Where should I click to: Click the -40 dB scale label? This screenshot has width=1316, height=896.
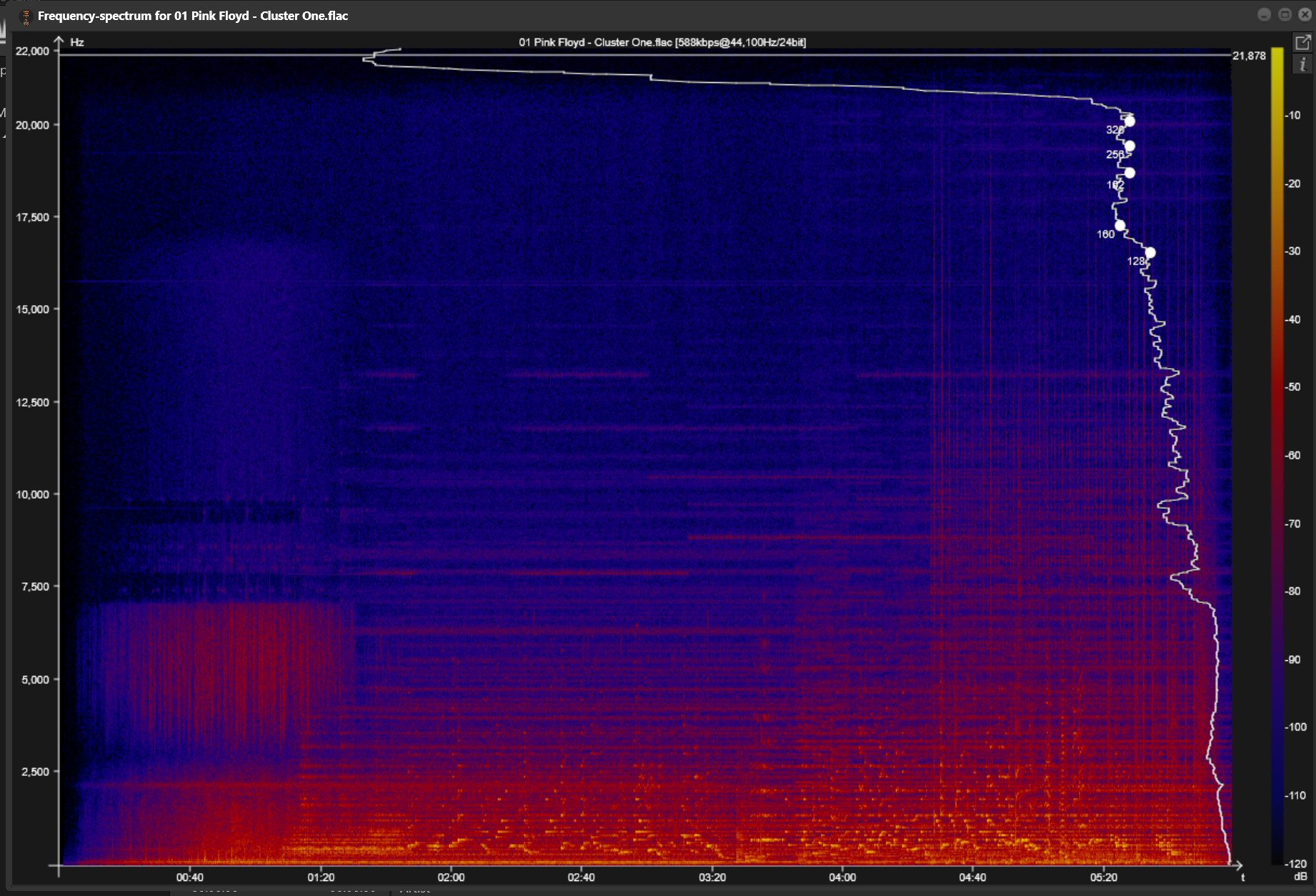click(1294, 319)
